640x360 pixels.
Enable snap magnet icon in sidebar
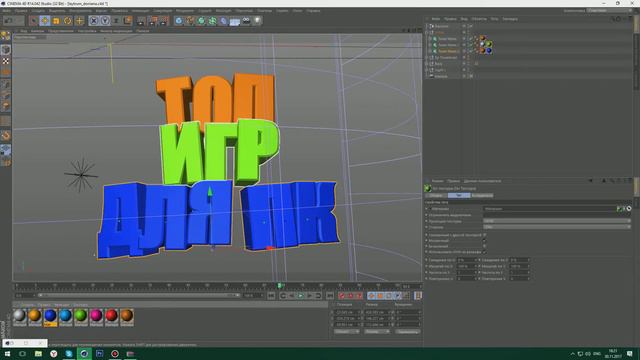[x=6, y=136]
